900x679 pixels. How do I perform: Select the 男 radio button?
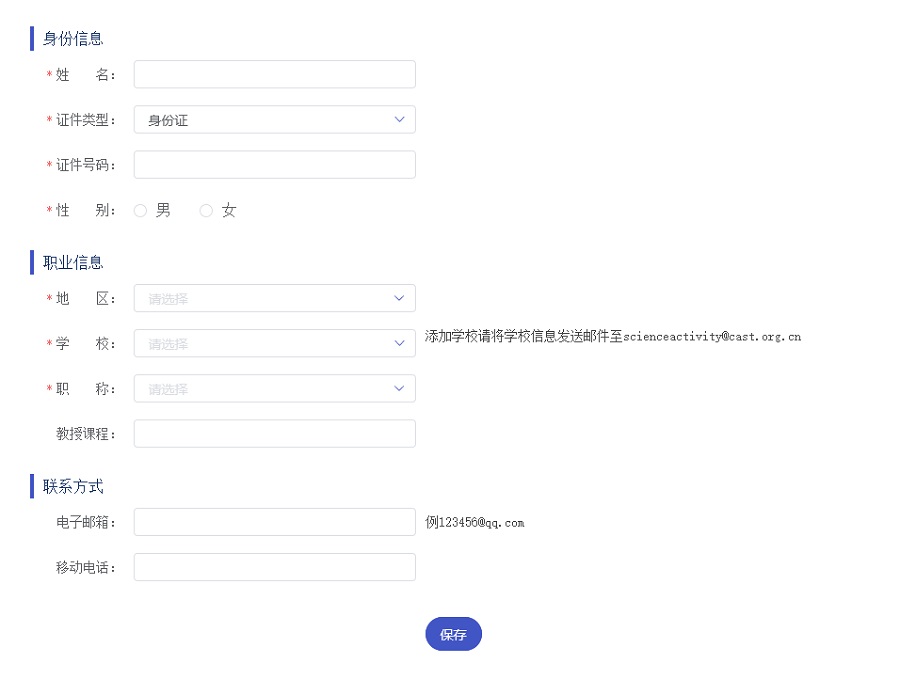coord(141,211)
